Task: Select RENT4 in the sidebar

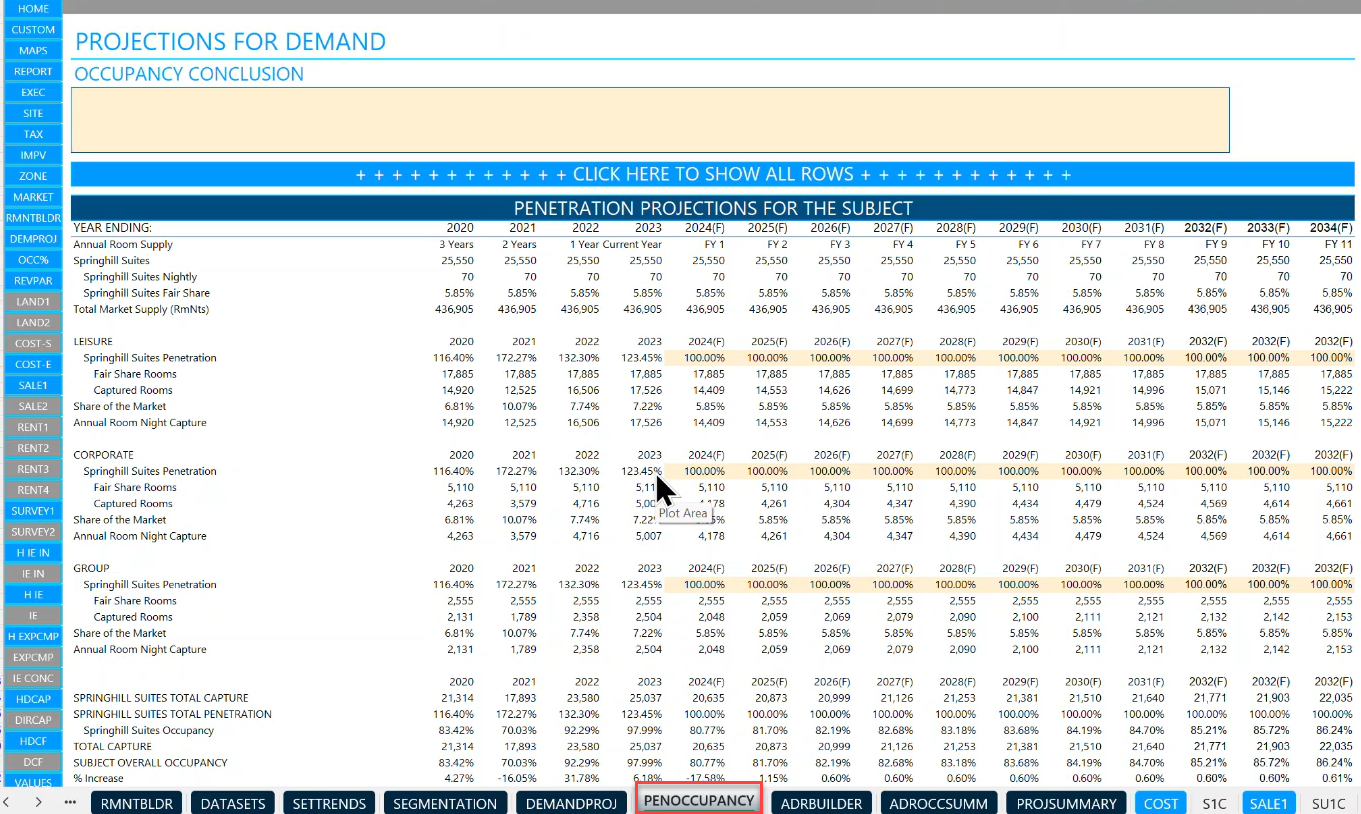Action: [33, 490]
